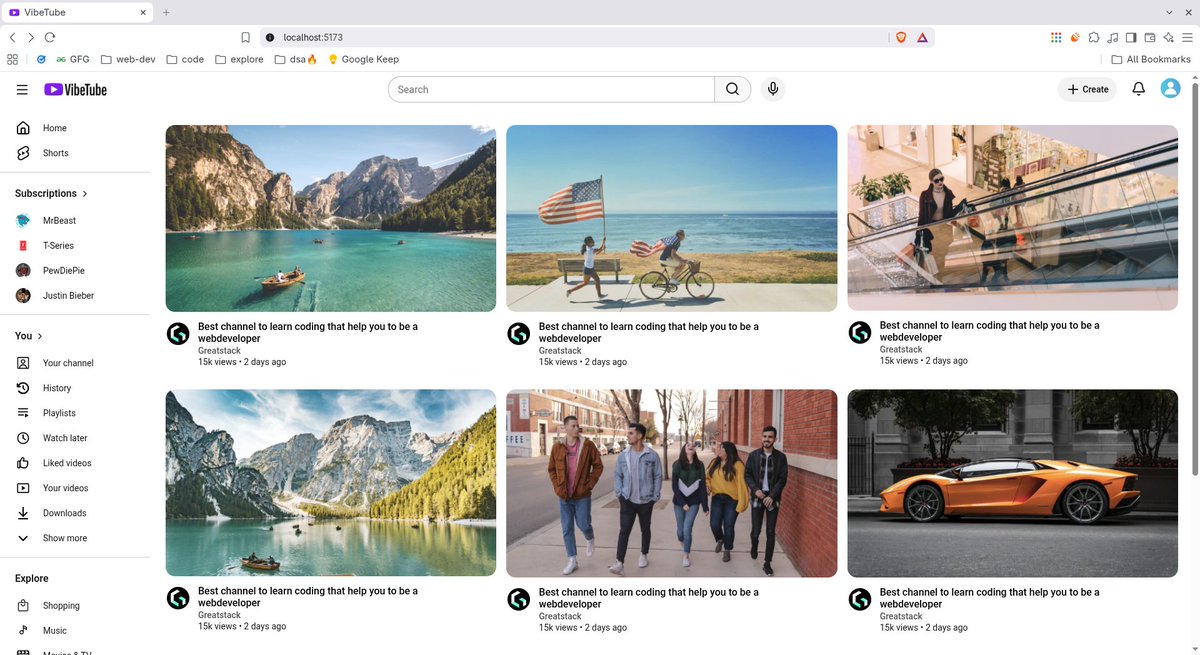Open the GFG bookmark
Viewport: 1200px width, 655px height.
[x=72, y=59]
